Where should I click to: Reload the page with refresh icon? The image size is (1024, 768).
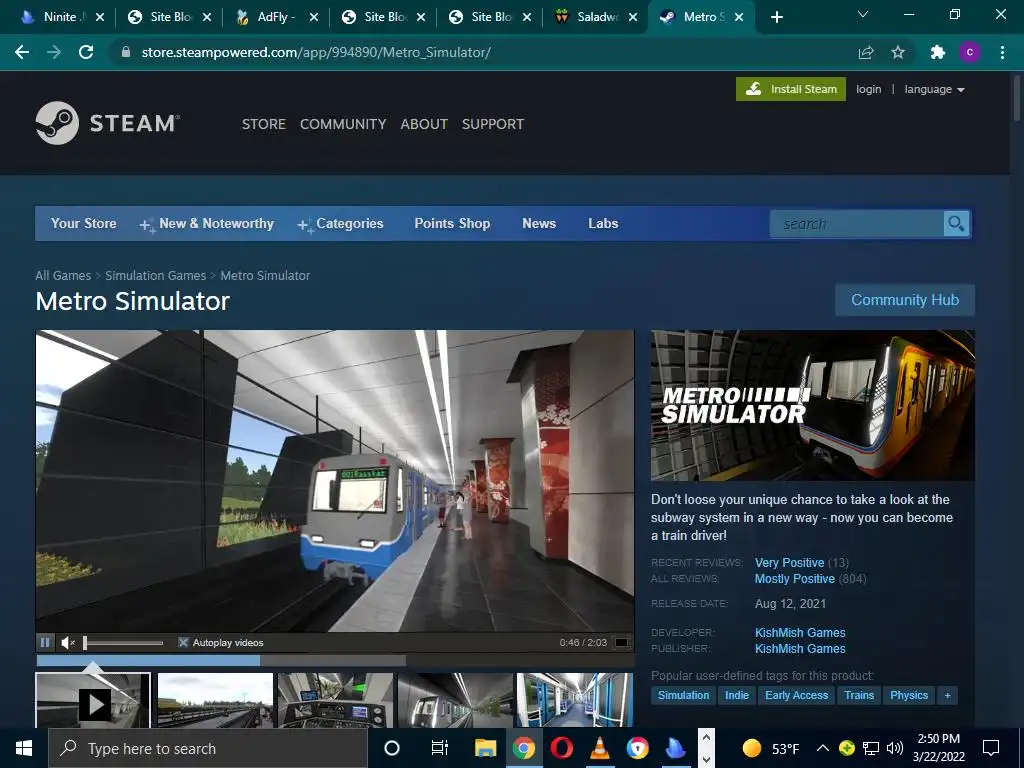click(x=86, y=52)
